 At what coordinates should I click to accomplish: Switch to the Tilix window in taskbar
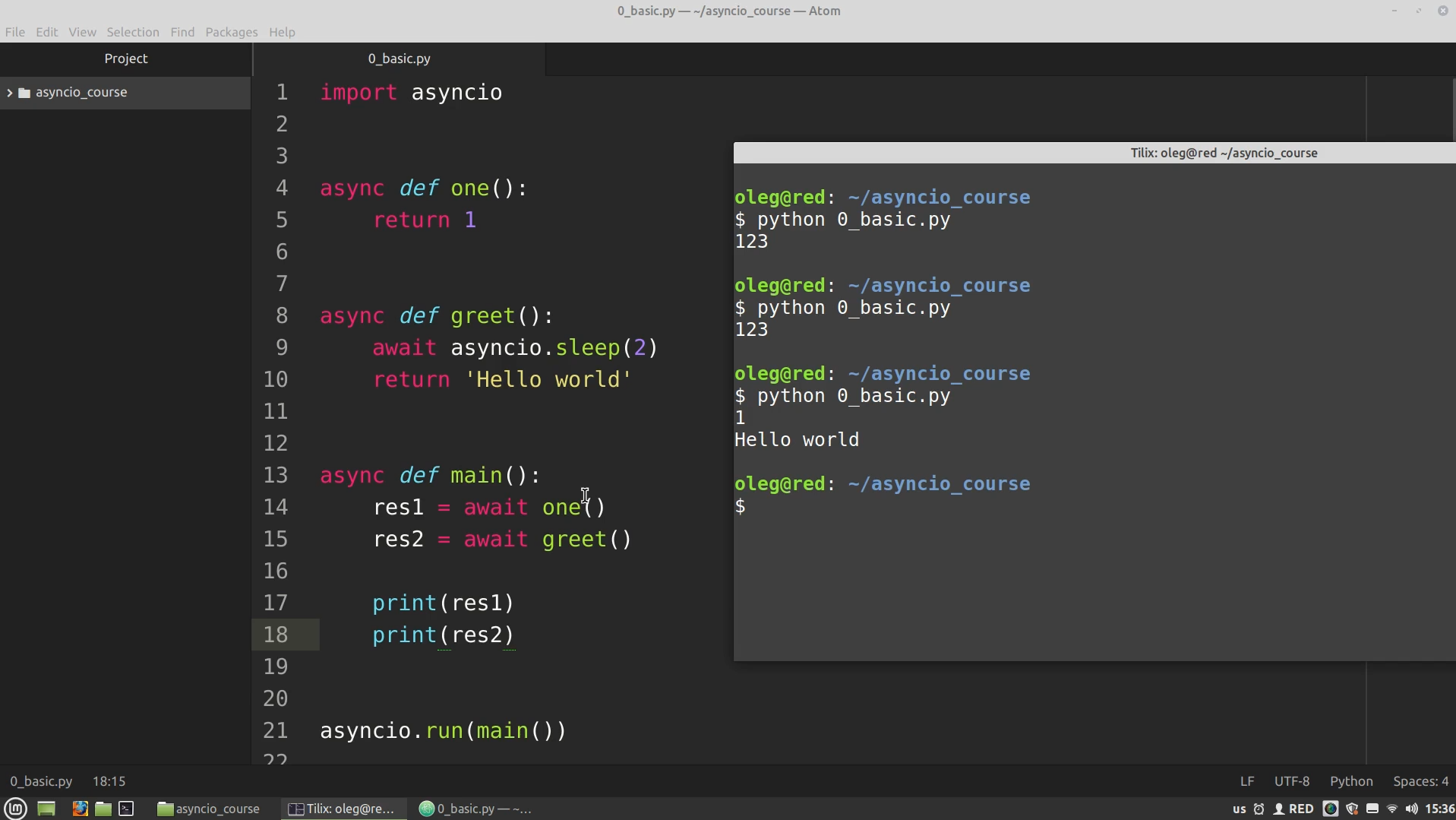tap(343, 809)
